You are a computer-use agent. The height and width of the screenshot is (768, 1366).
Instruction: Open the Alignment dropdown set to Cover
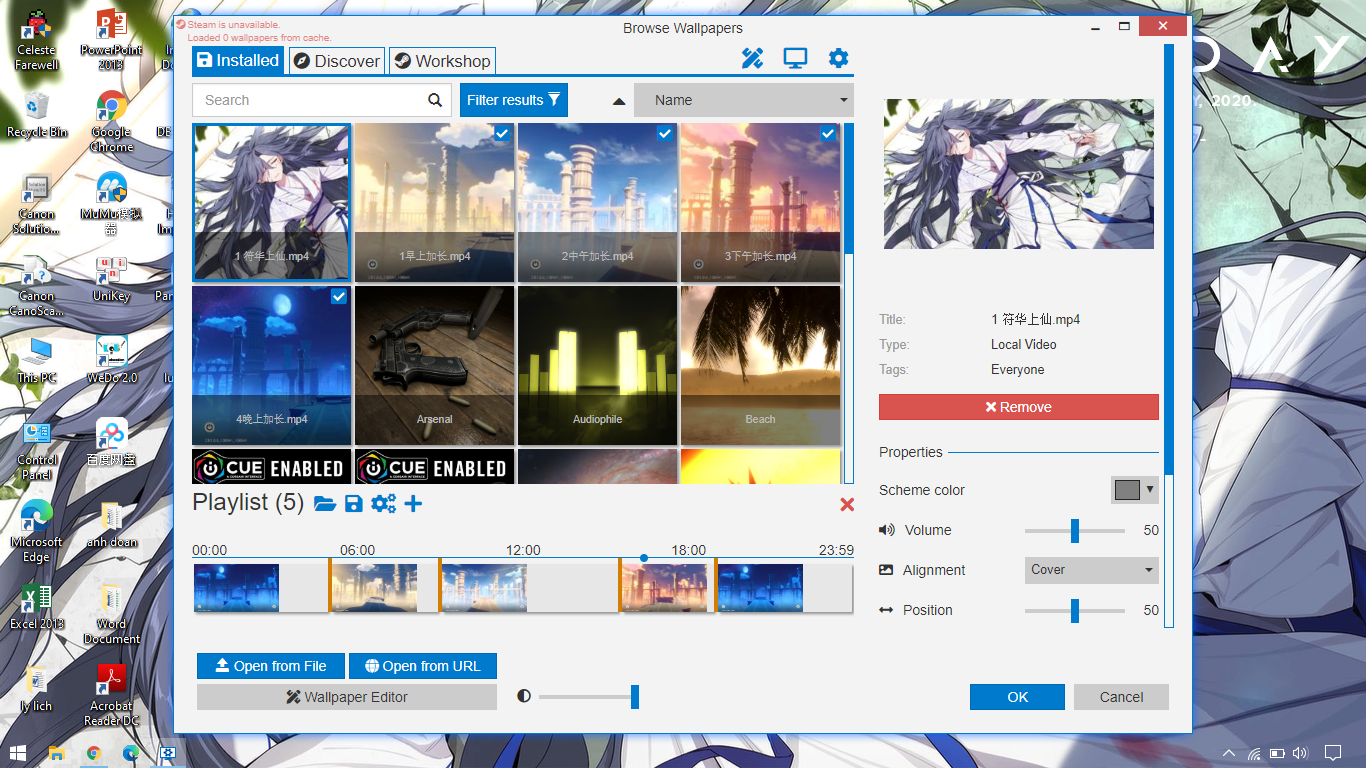tap(1091, 569)
